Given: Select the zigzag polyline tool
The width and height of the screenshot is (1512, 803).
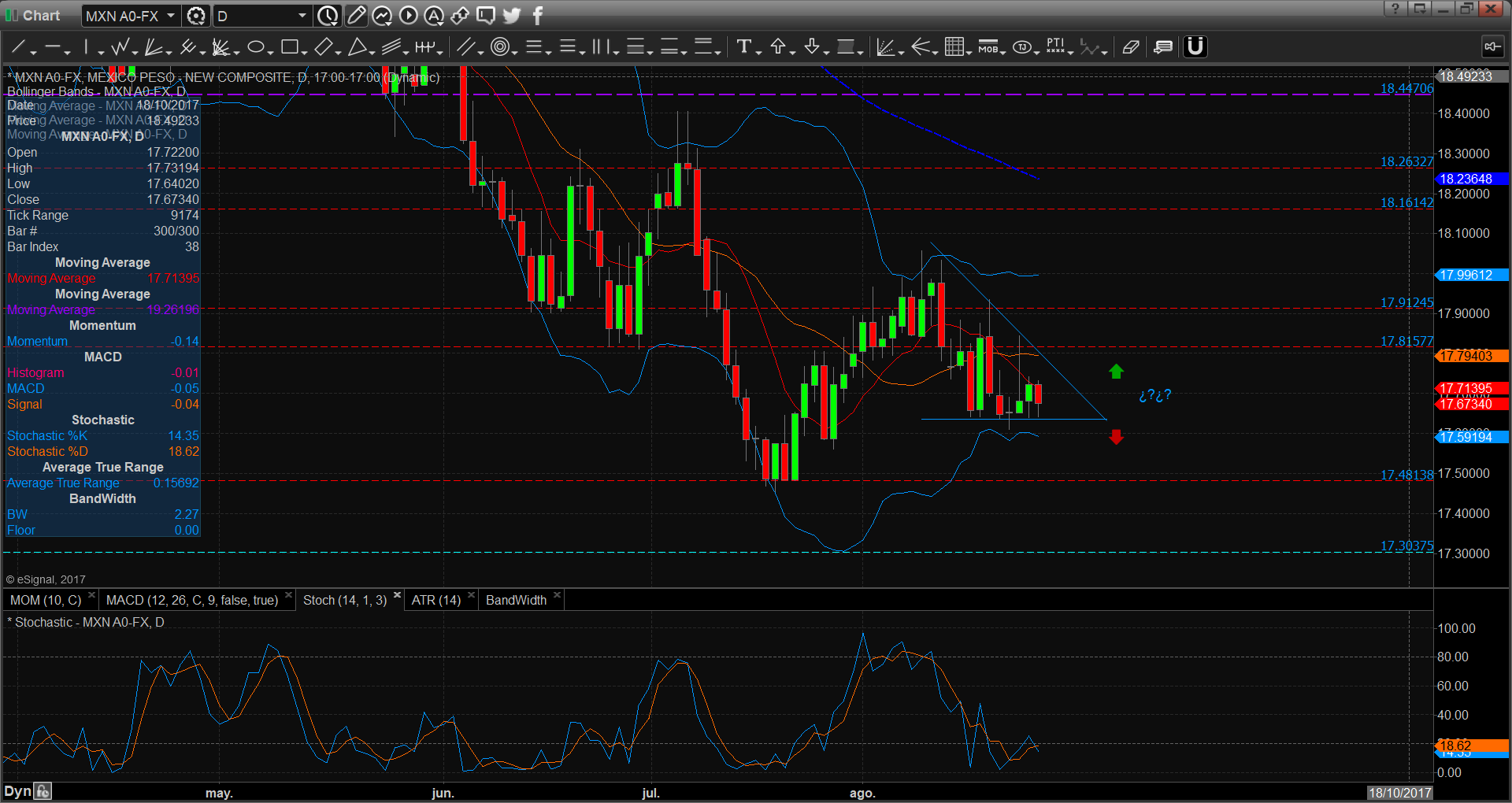Looking at the screenshot, I should click(120, 47).
